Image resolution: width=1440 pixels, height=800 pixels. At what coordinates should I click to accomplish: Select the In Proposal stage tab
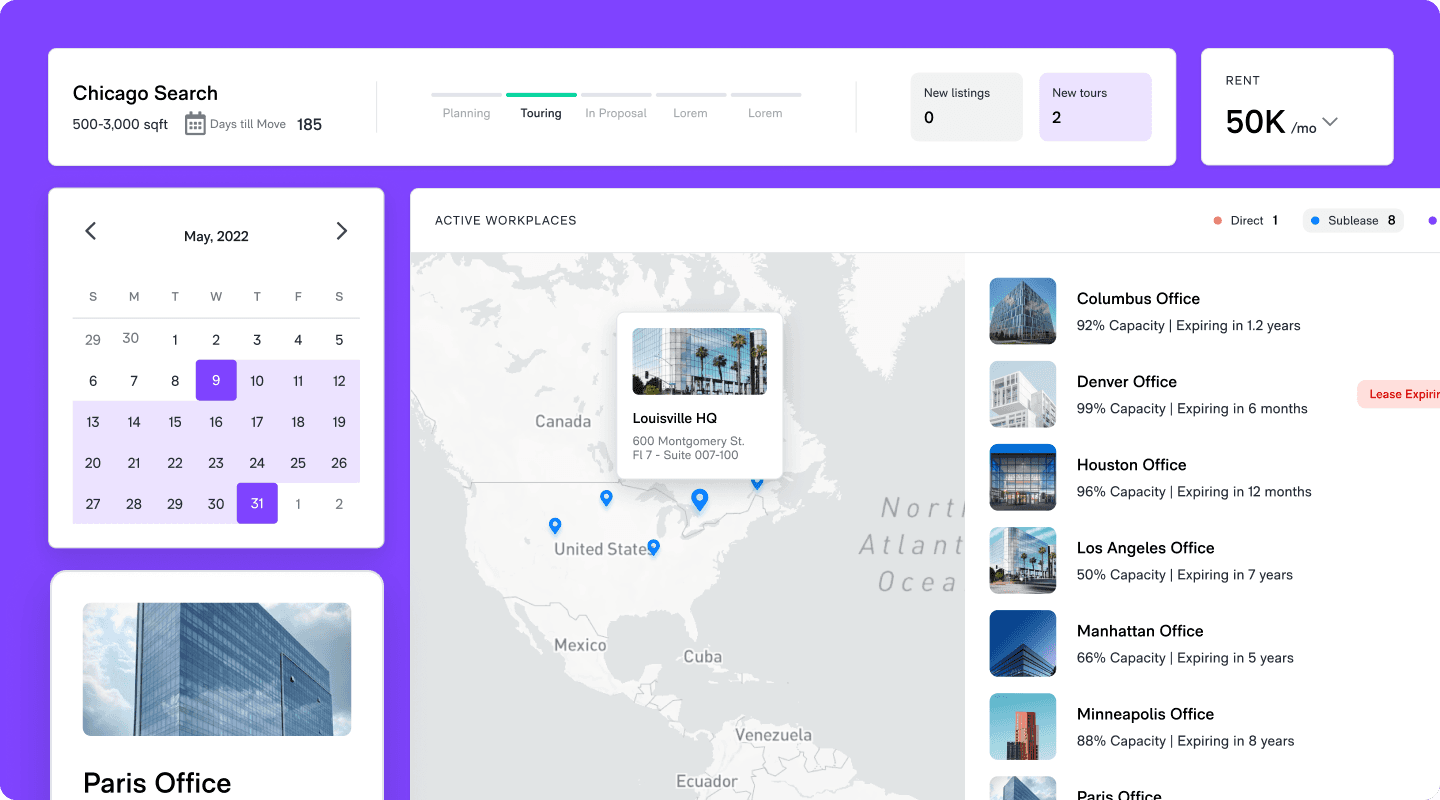[616, 106]
